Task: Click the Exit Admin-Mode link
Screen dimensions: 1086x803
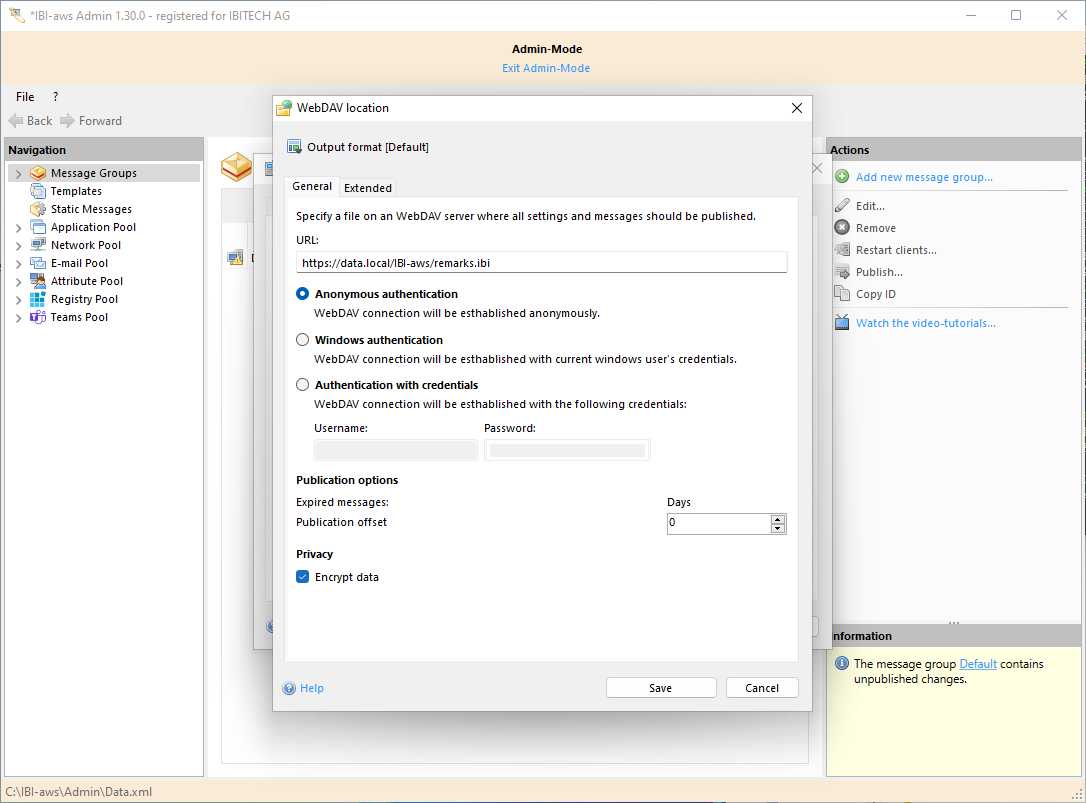Action: point(546,67)
